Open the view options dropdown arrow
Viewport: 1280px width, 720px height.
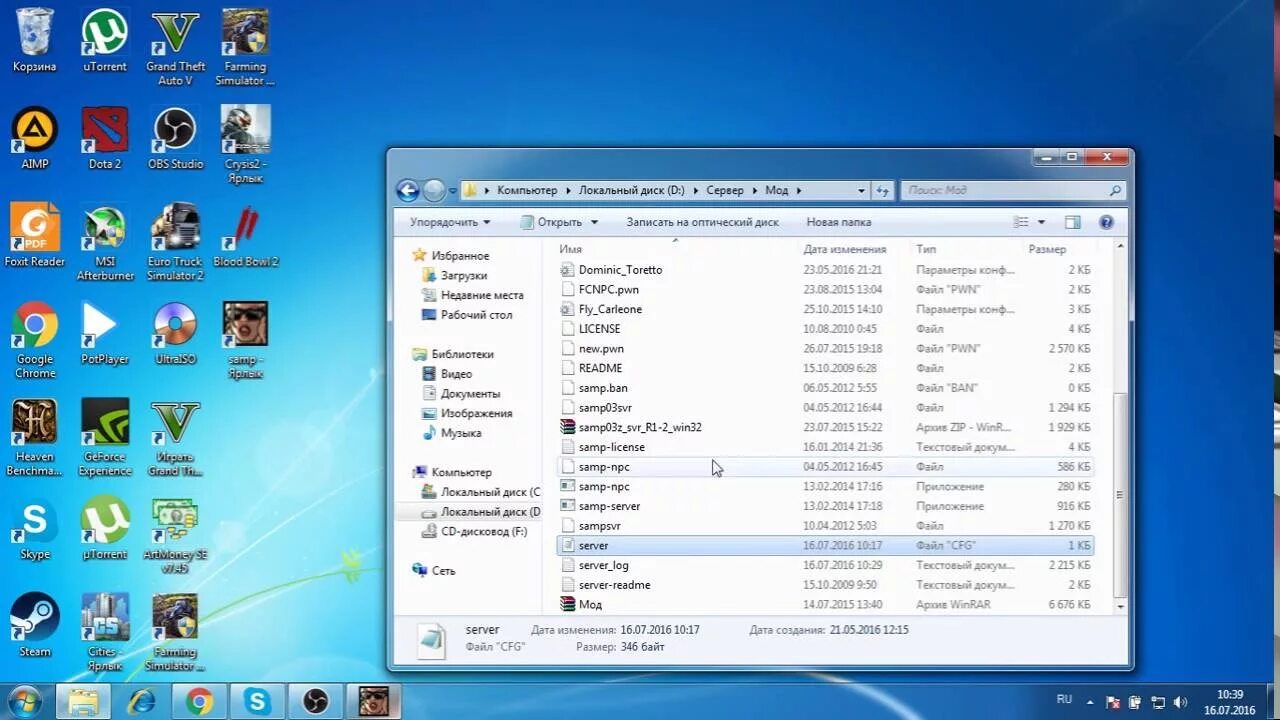pyautogui.click(x=1041, y=222)
